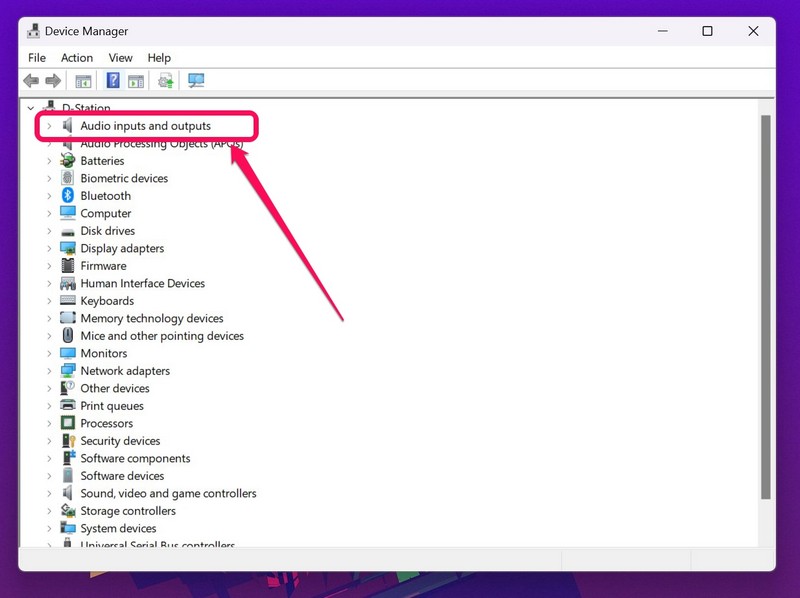
Task: Expand the Network adapters category
Action: 49,371
